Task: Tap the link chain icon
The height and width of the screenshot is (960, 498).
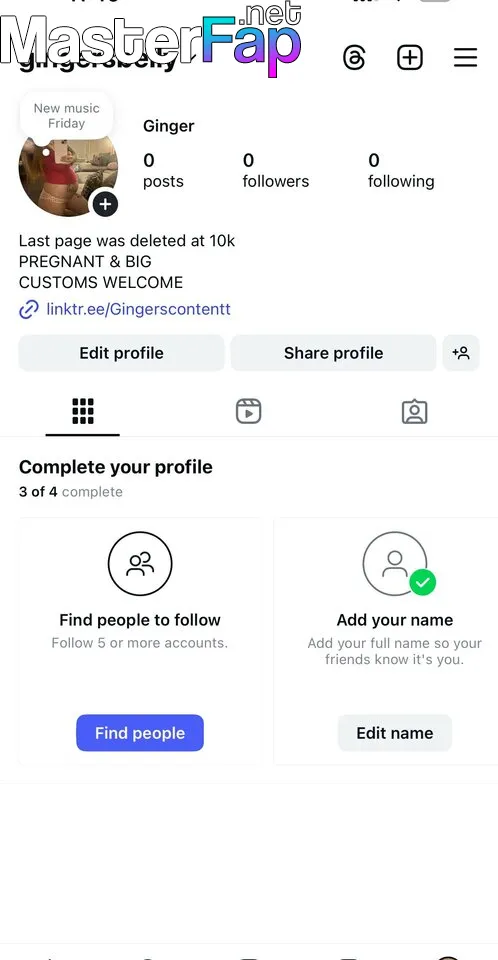Action: (x=29, y=310)
